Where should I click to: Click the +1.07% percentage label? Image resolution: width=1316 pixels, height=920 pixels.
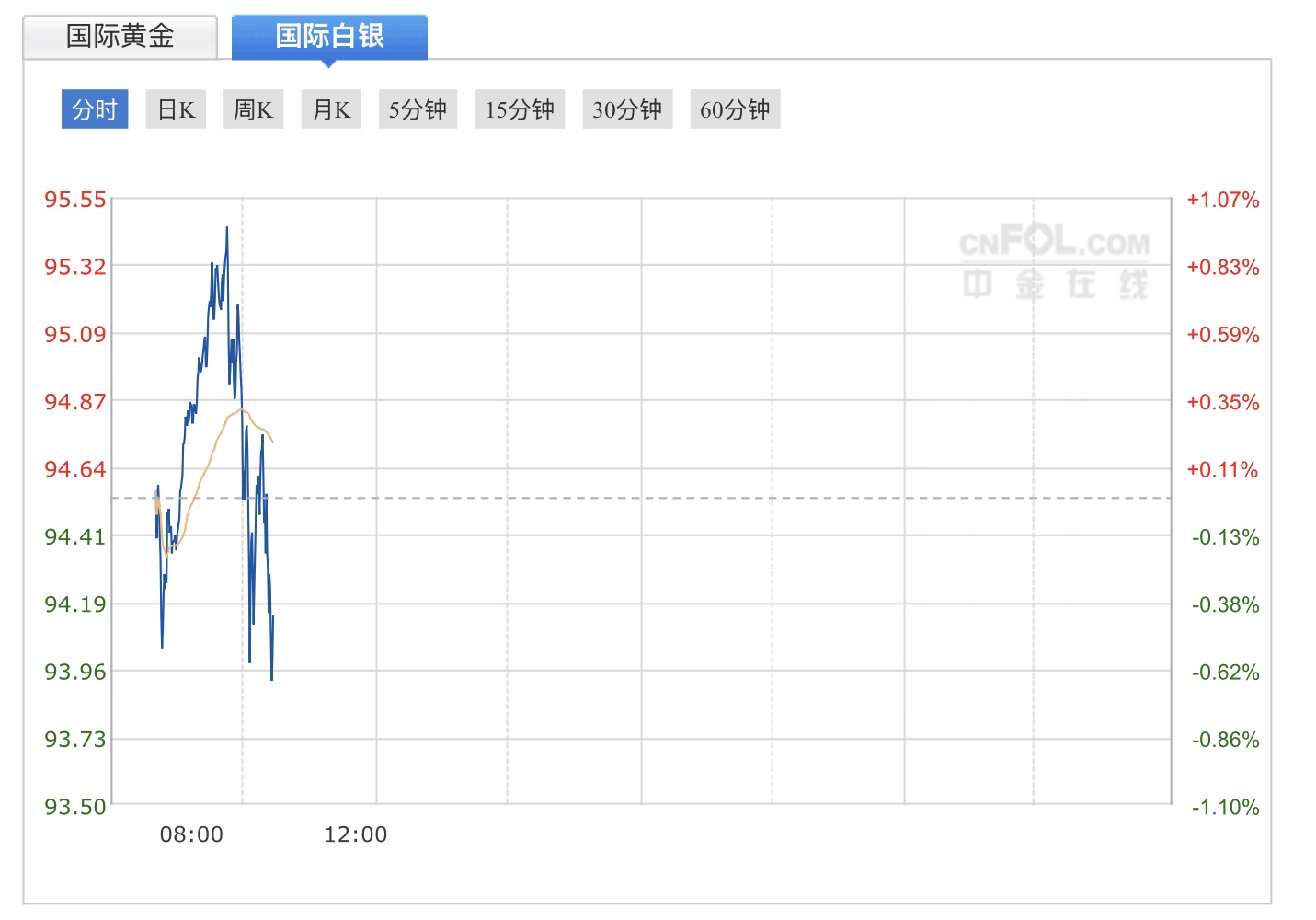click(1222, 200)
